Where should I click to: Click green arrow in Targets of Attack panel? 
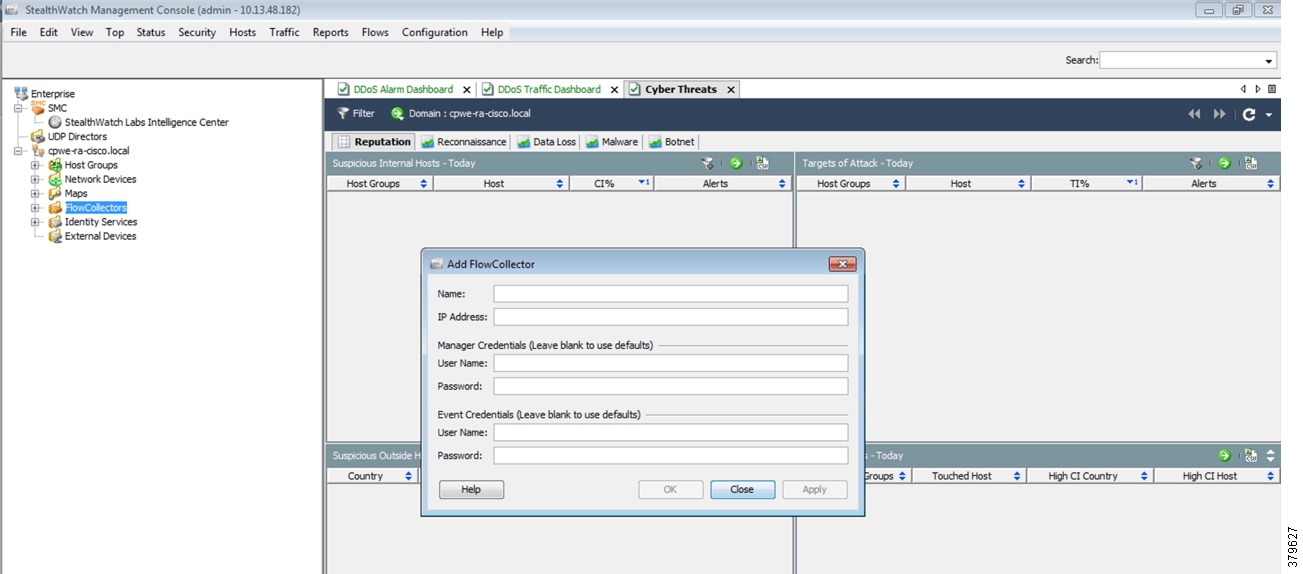pos(1224,163)
